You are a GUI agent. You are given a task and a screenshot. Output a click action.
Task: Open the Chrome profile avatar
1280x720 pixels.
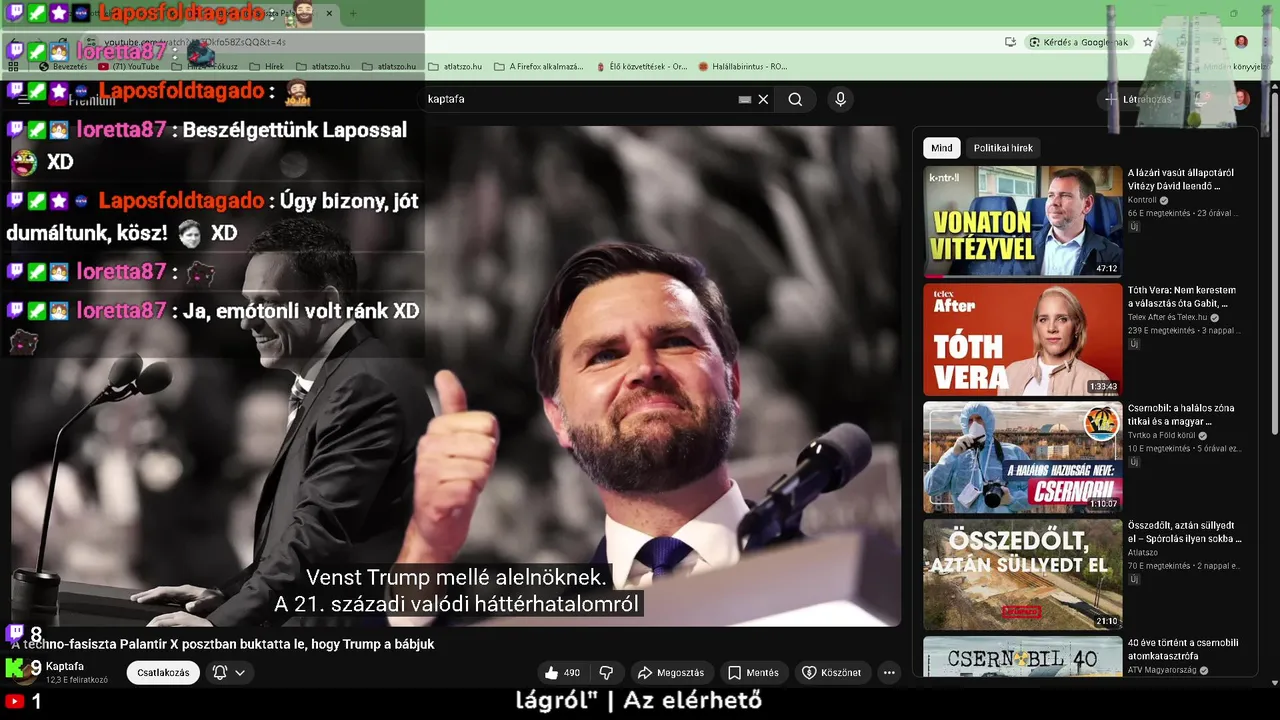pyautogui.click(x=1241, y=42)
